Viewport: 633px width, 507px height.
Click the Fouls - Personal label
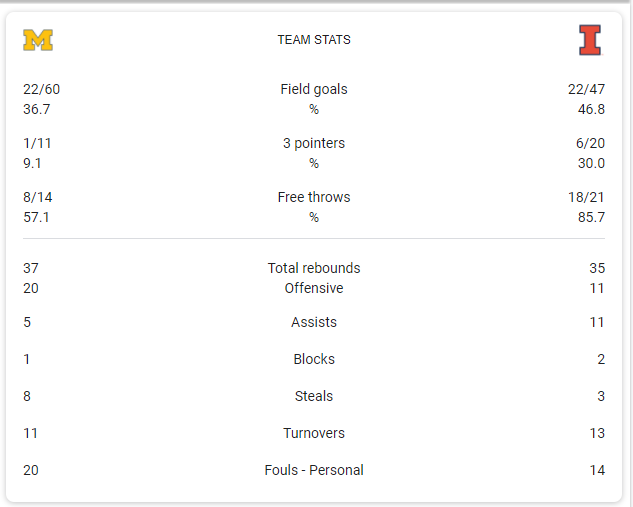[x=314, y=470]
